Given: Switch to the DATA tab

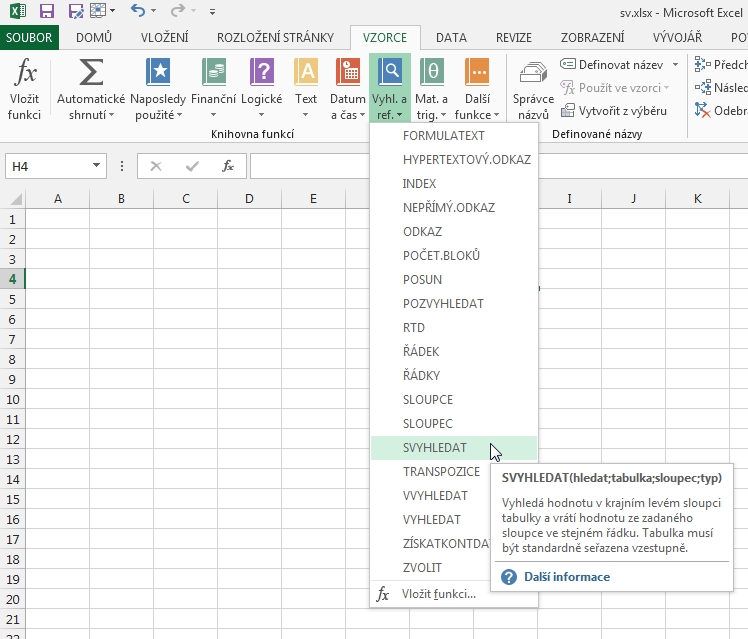Looking at the screenshot, I should pos(451,37).
